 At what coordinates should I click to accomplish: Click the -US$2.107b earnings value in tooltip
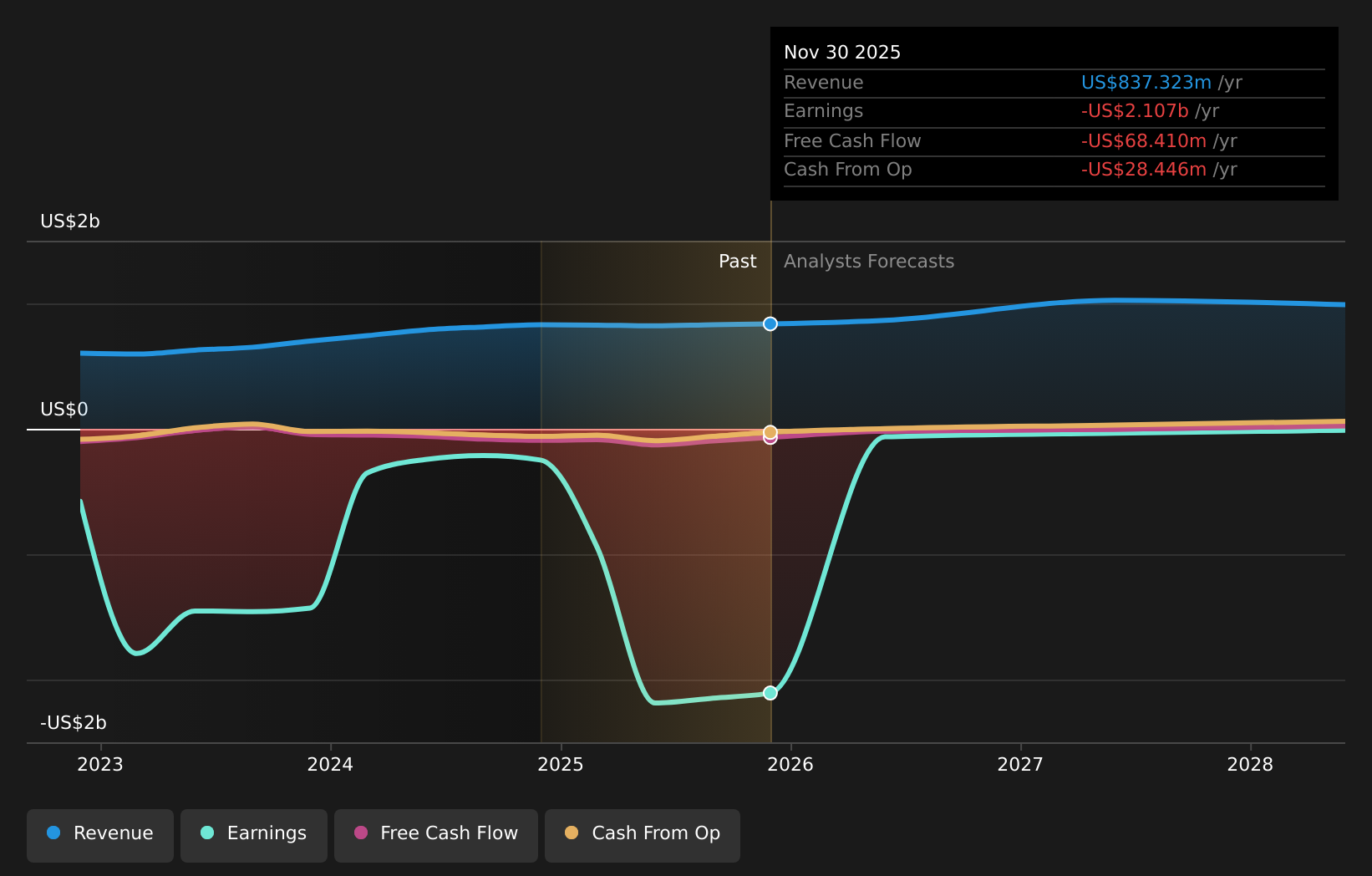pyautogui.click(x=1134, y=111)
